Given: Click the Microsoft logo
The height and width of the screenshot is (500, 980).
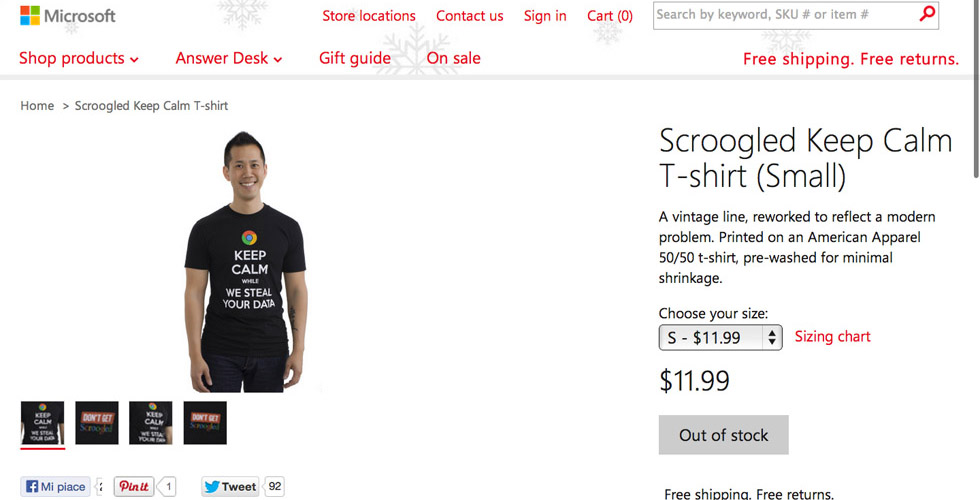Looking at the screenshot, I should click(x=68, y=16).
